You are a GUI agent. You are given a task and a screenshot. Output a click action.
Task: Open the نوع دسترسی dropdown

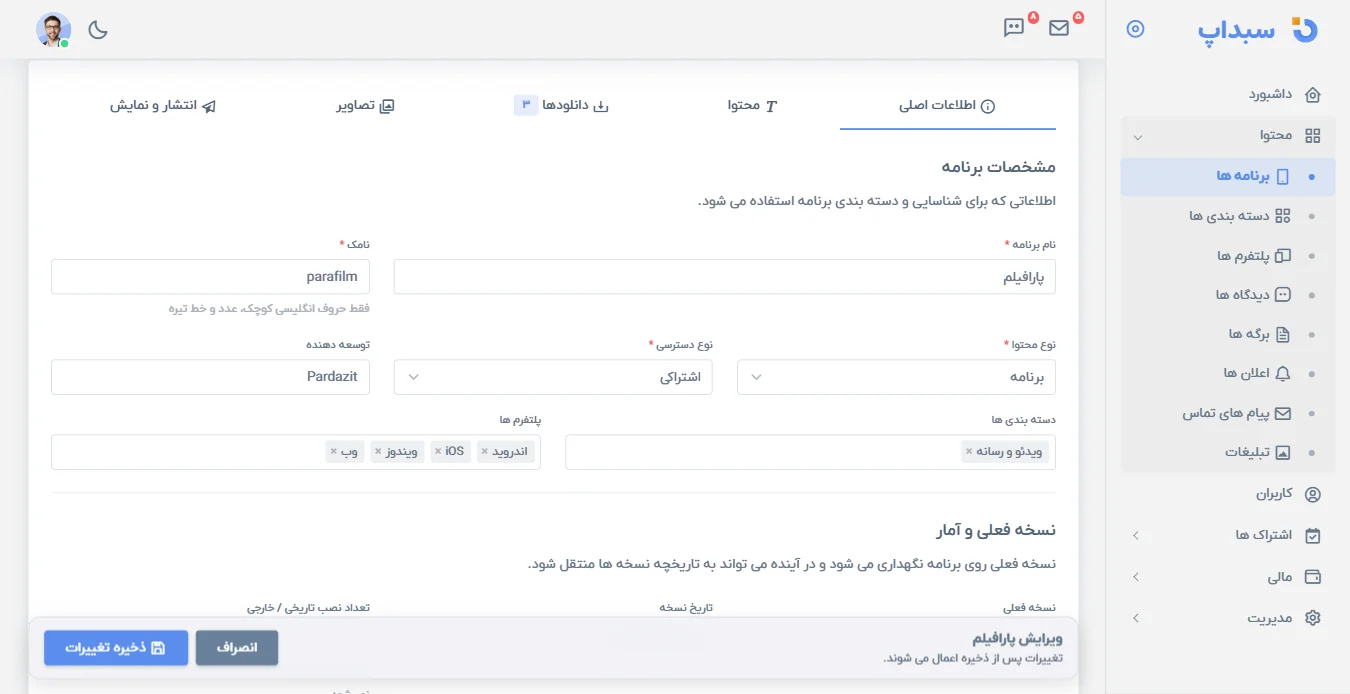click(x=553, y=377)
